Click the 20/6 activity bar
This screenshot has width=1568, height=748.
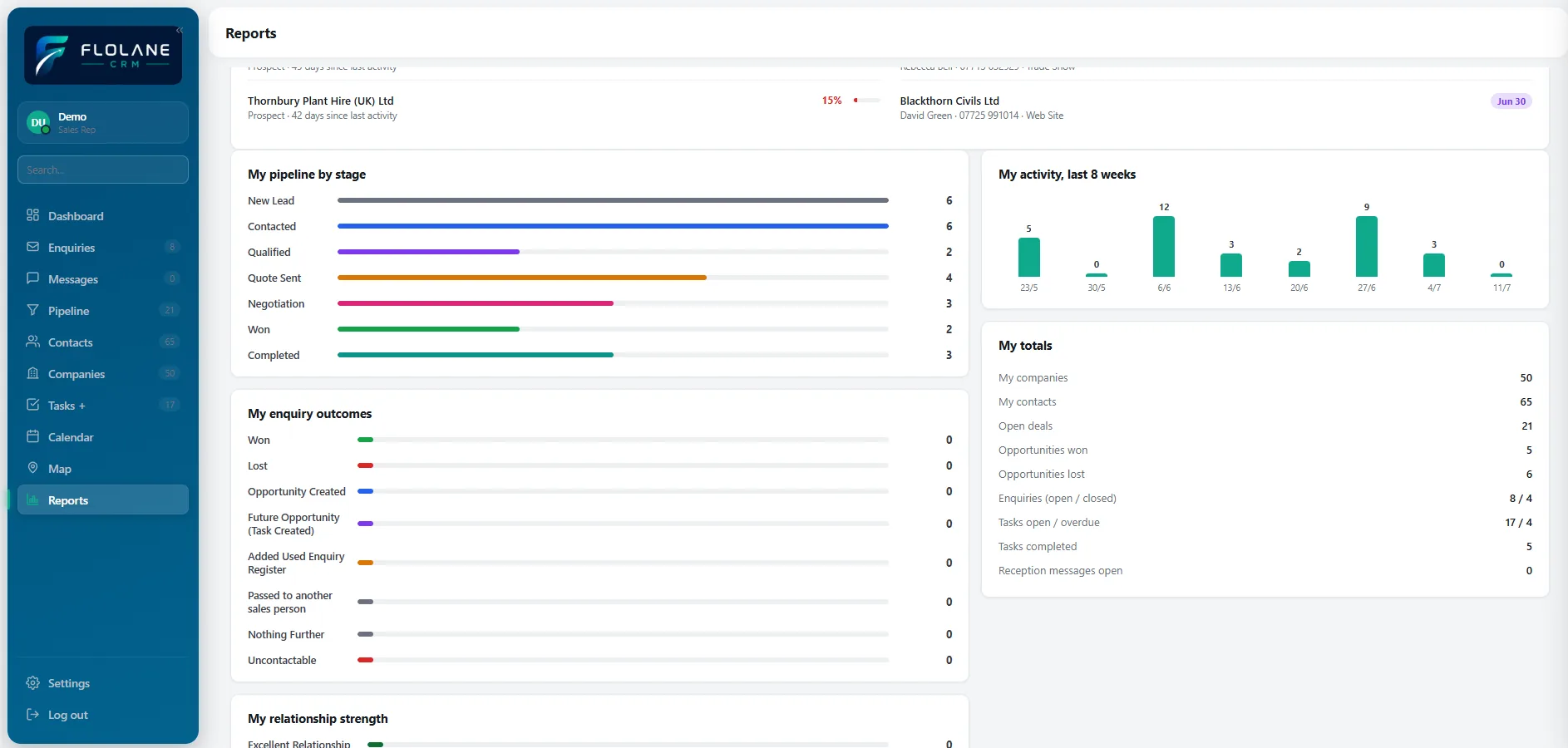tap(1299, 268)
